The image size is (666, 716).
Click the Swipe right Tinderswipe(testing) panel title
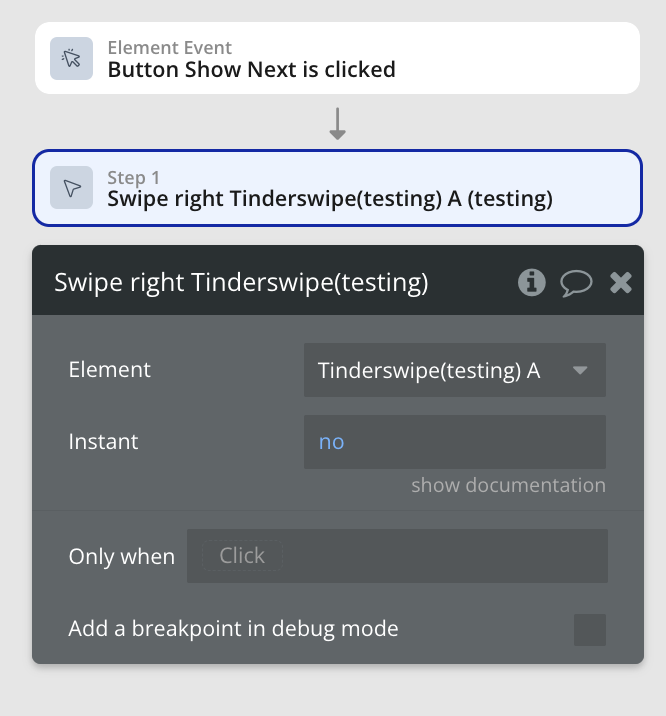coord(241,283)
